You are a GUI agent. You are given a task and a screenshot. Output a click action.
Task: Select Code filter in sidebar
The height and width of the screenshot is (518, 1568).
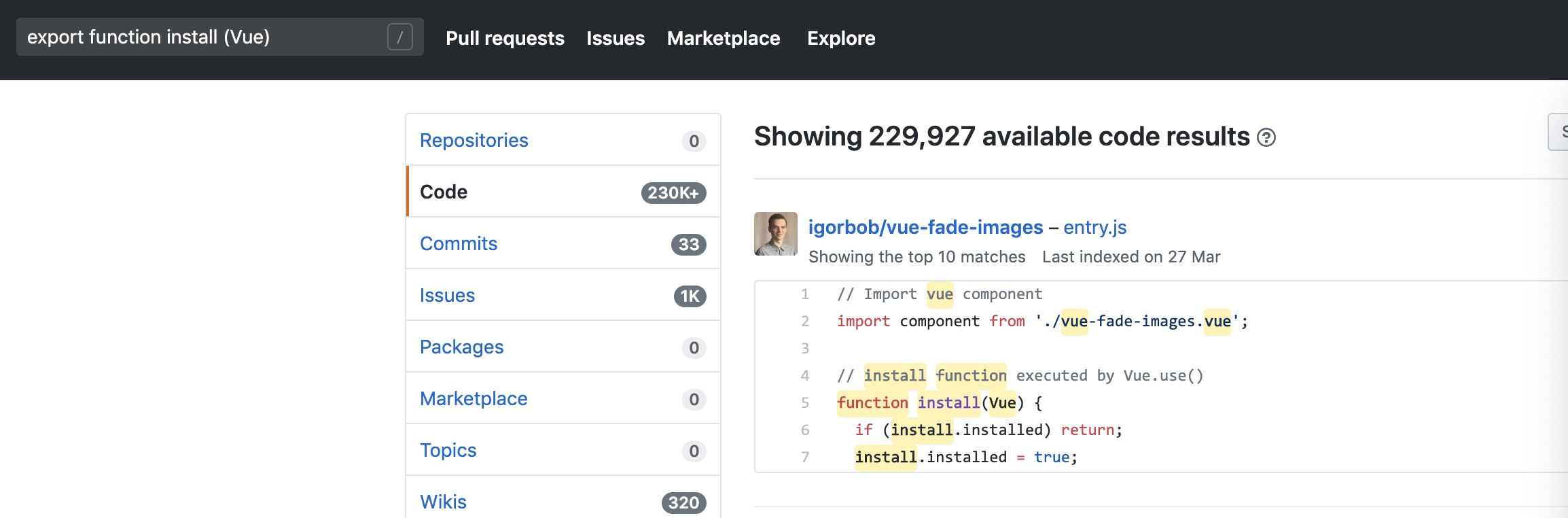coord(563,192)
